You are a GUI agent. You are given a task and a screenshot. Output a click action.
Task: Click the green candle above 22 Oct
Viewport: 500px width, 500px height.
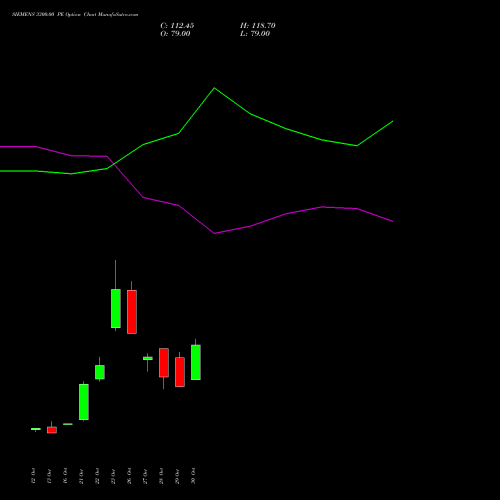[x=100, y=372]
